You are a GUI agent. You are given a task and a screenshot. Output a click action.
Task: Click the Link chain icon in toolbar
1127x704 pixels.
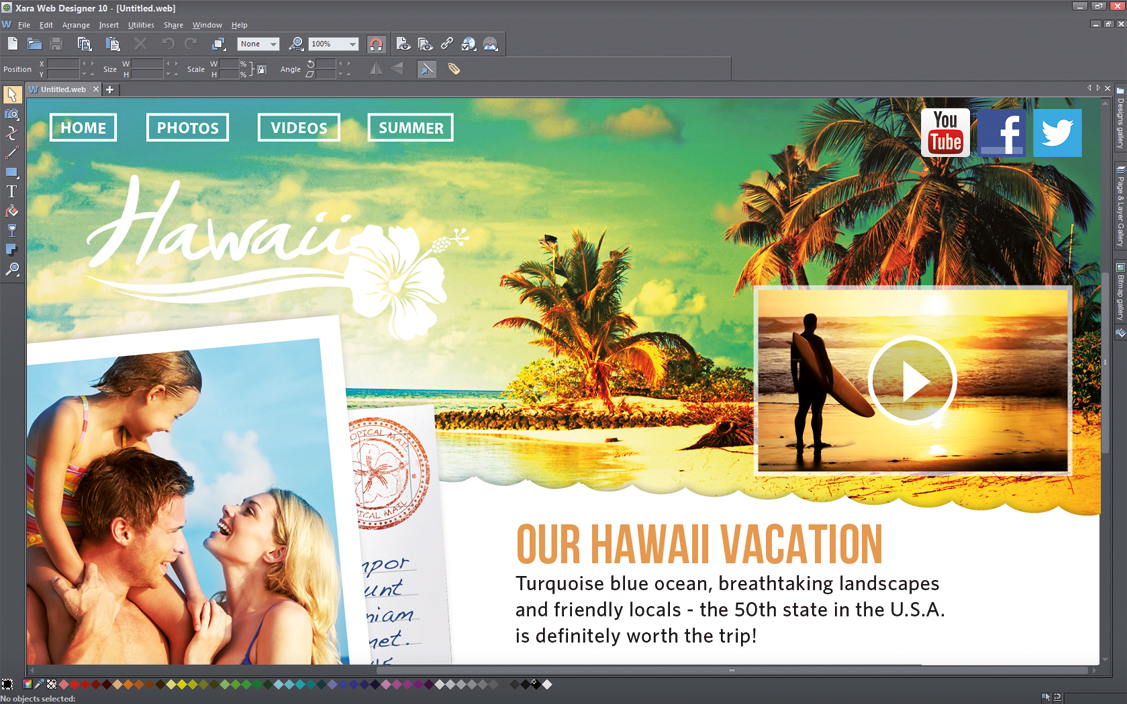(x=447, y=44)
